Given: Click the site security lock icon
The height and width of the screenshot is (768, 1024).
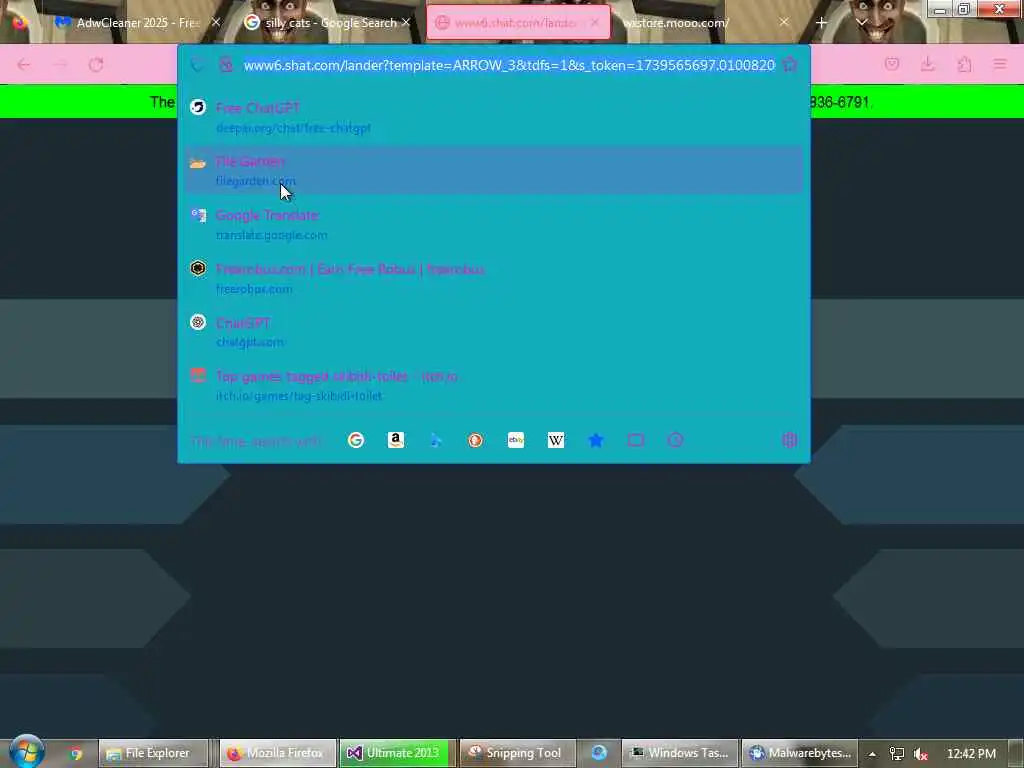Looking at the screenshot, I should [x=226, y=65].
